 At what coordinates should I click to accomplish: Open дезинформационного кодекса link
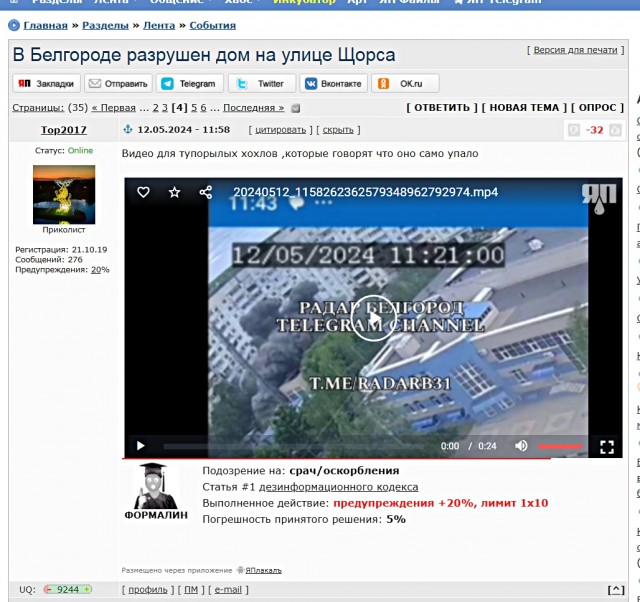tap(338, 487)
